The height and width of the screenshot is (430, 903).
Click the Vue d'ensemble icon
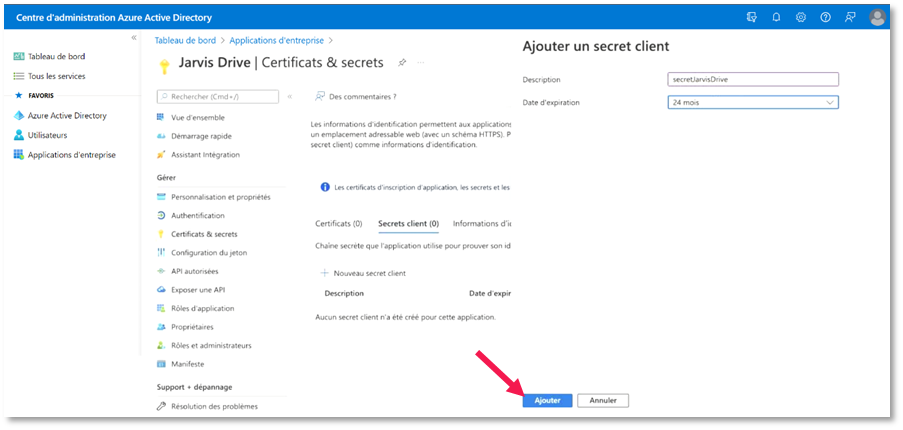161,117
